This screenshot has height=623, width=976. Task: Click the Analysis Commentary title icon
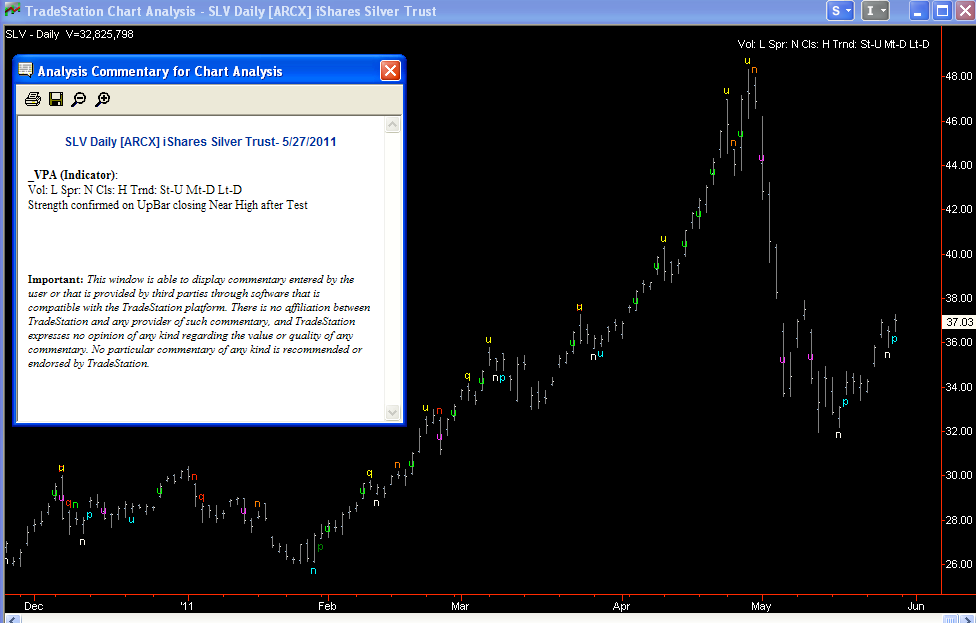point(25,70)
